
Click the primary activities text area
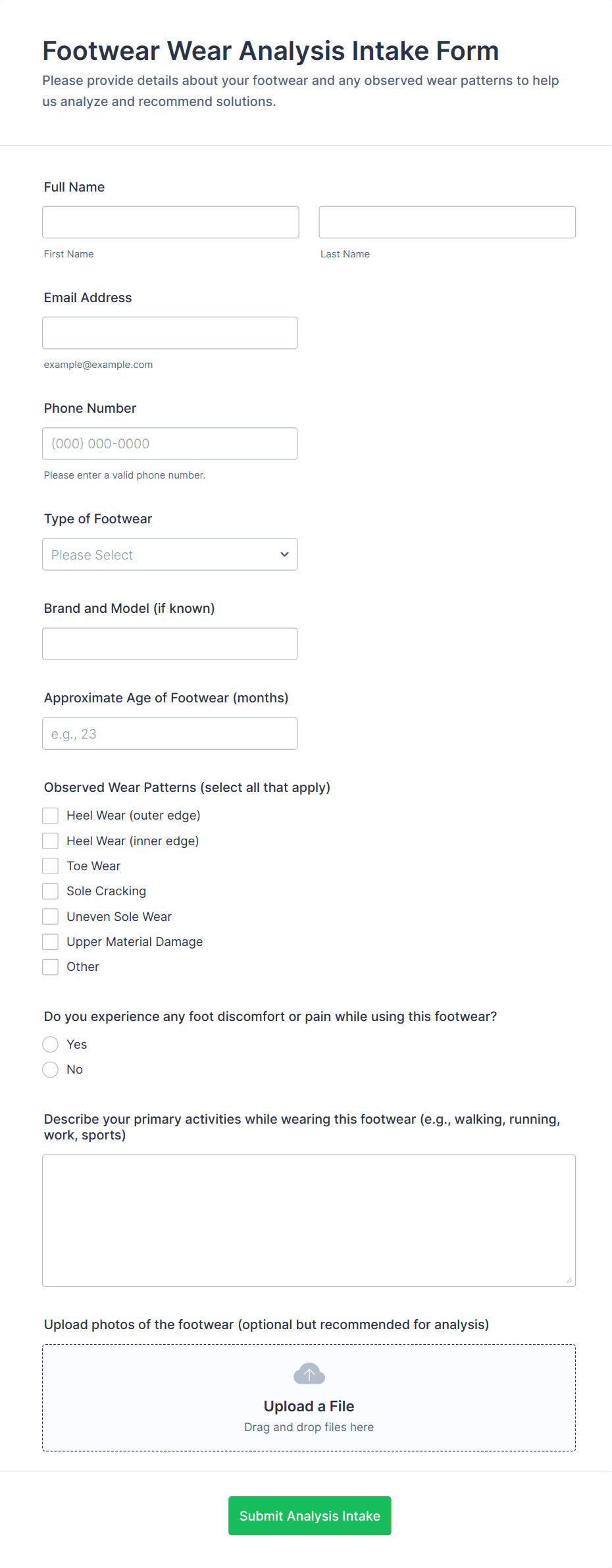coord(309,1220)
